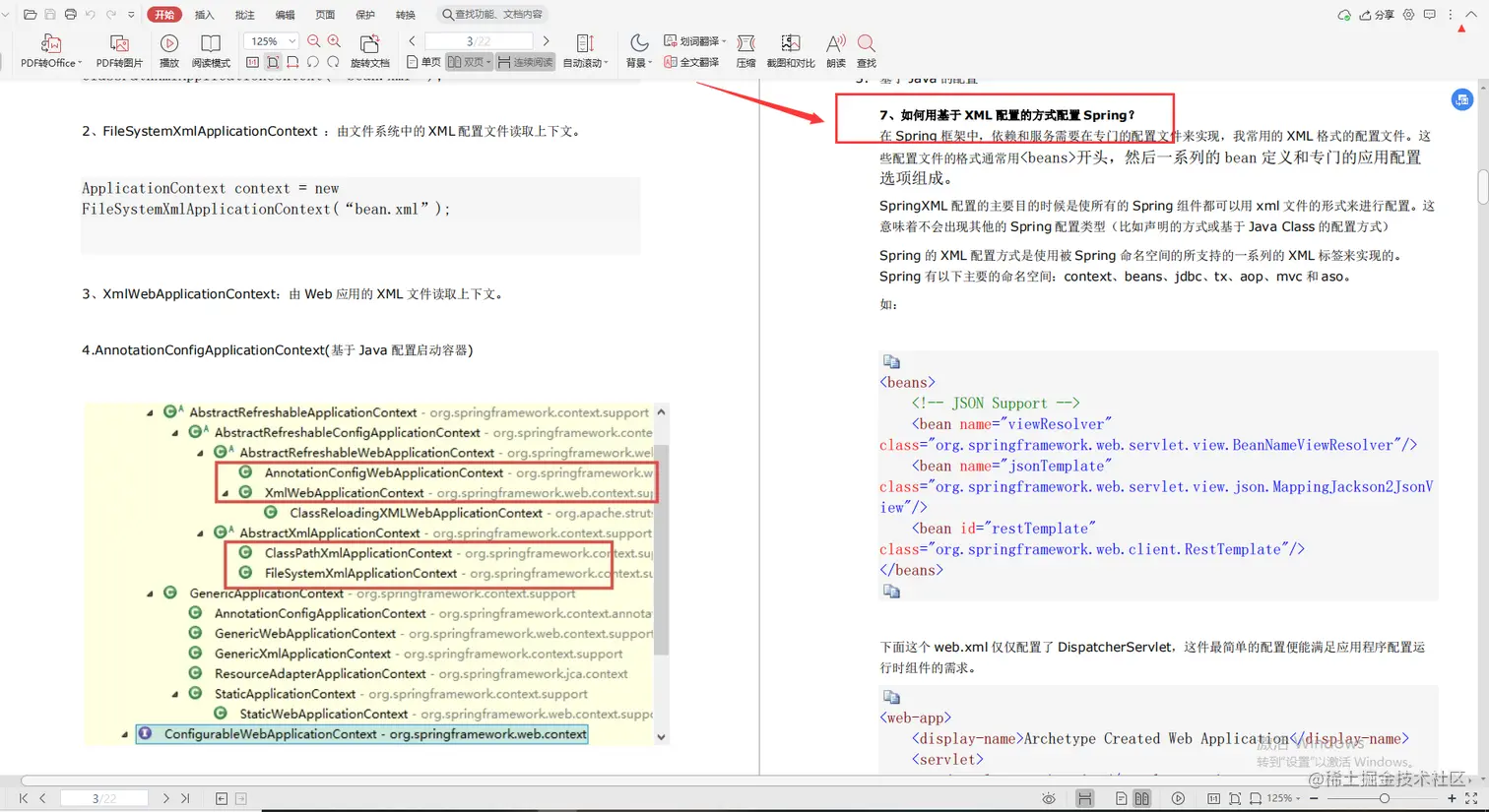Viewport: 1489px width, 812px height.
Task: Click the print icon in quick access bar
Action: [x=70, y=15]
